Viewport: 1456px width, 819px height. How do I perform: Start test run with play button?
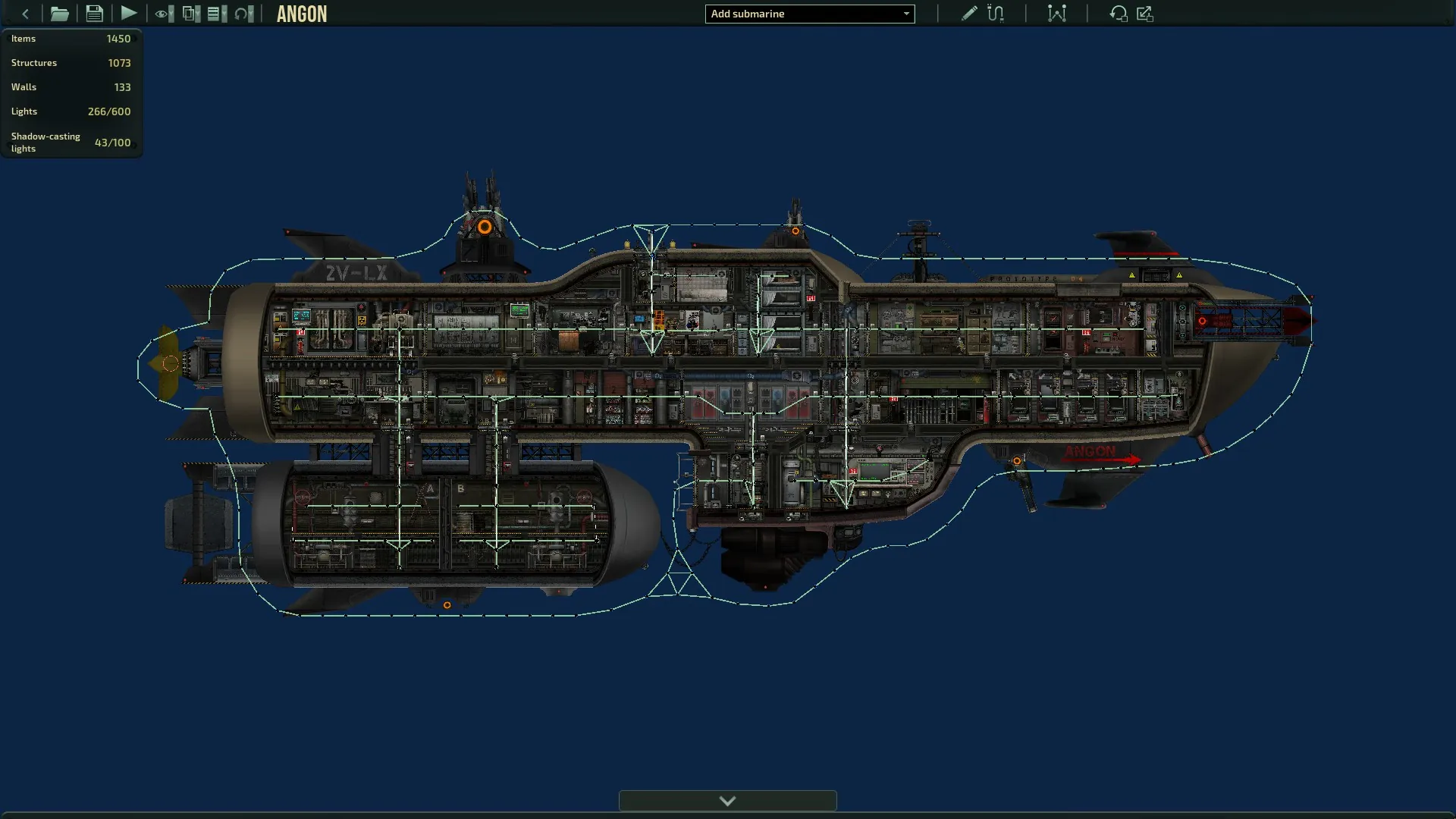pyautogui.click(x=129, y=14)
